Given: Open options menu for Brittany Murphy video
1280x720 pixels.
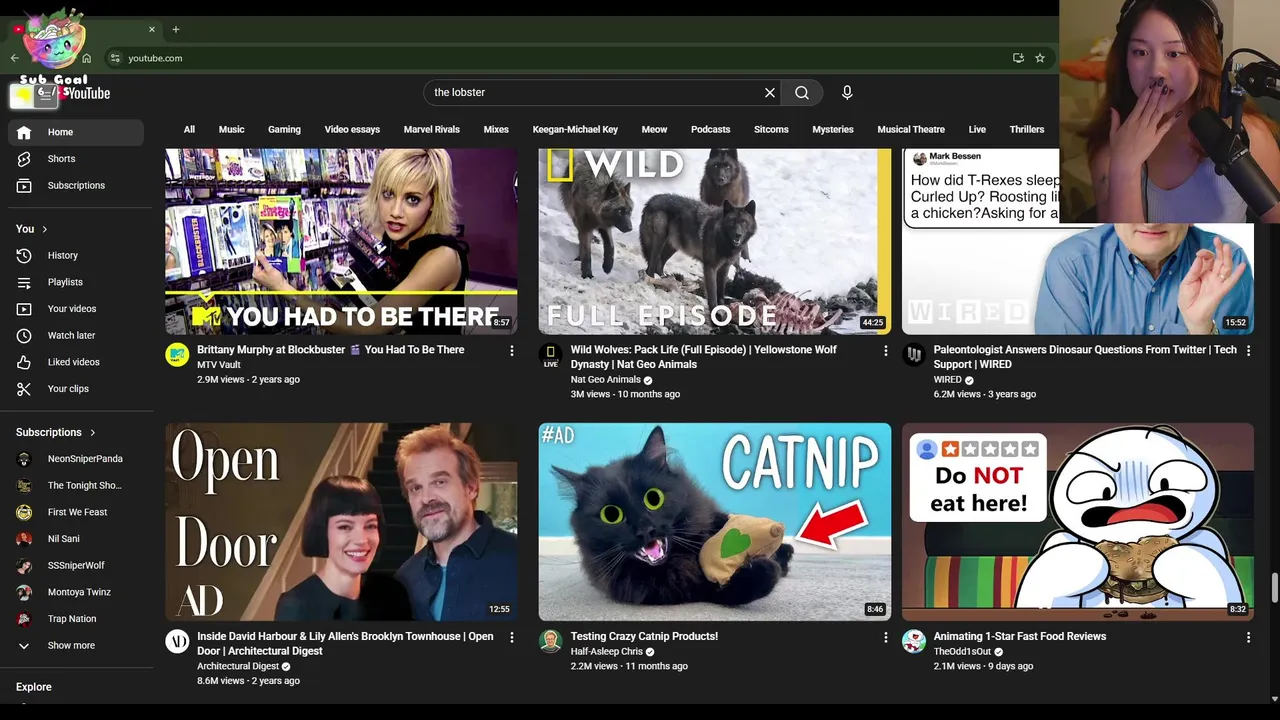Looking at the screenshot, I should click(512, 351).
